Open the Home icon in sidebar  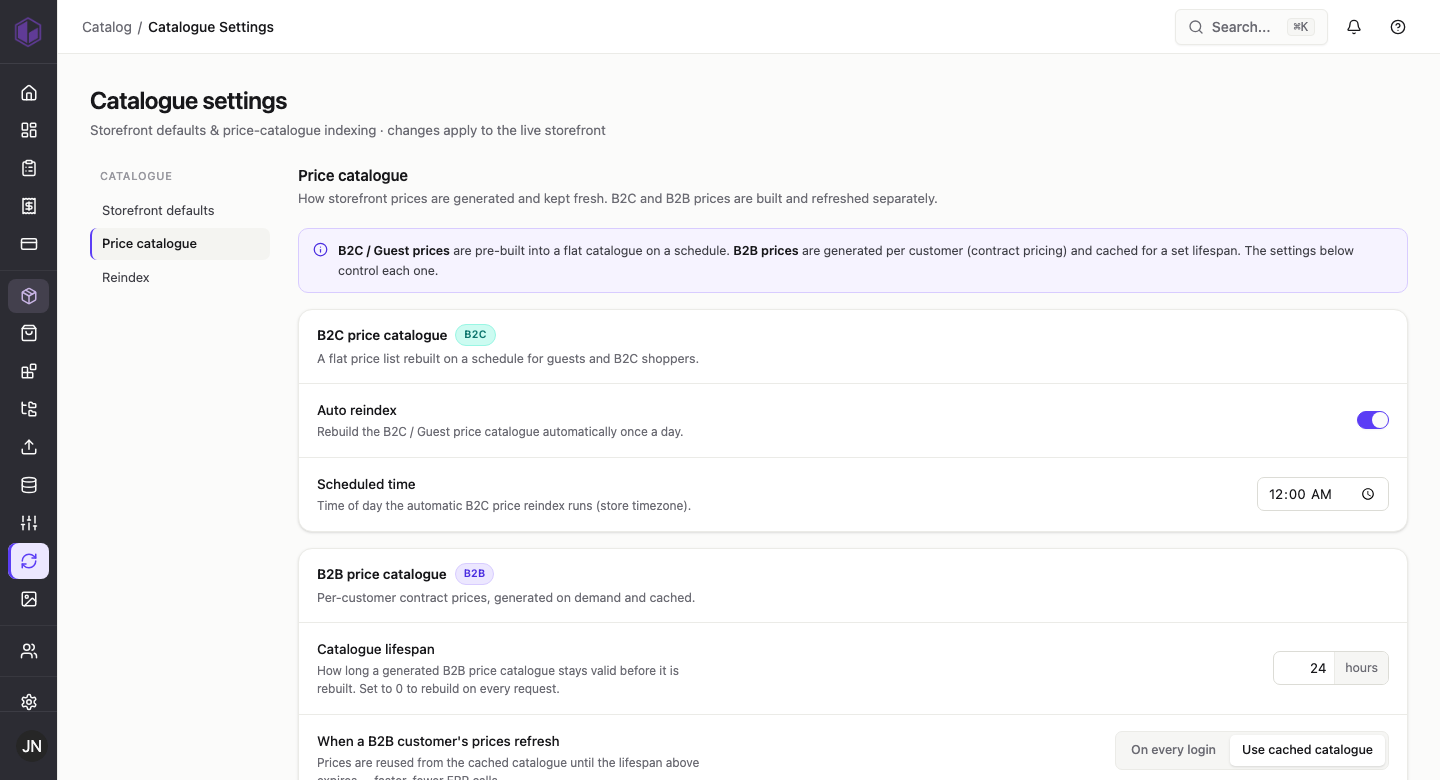coord(29,93)
